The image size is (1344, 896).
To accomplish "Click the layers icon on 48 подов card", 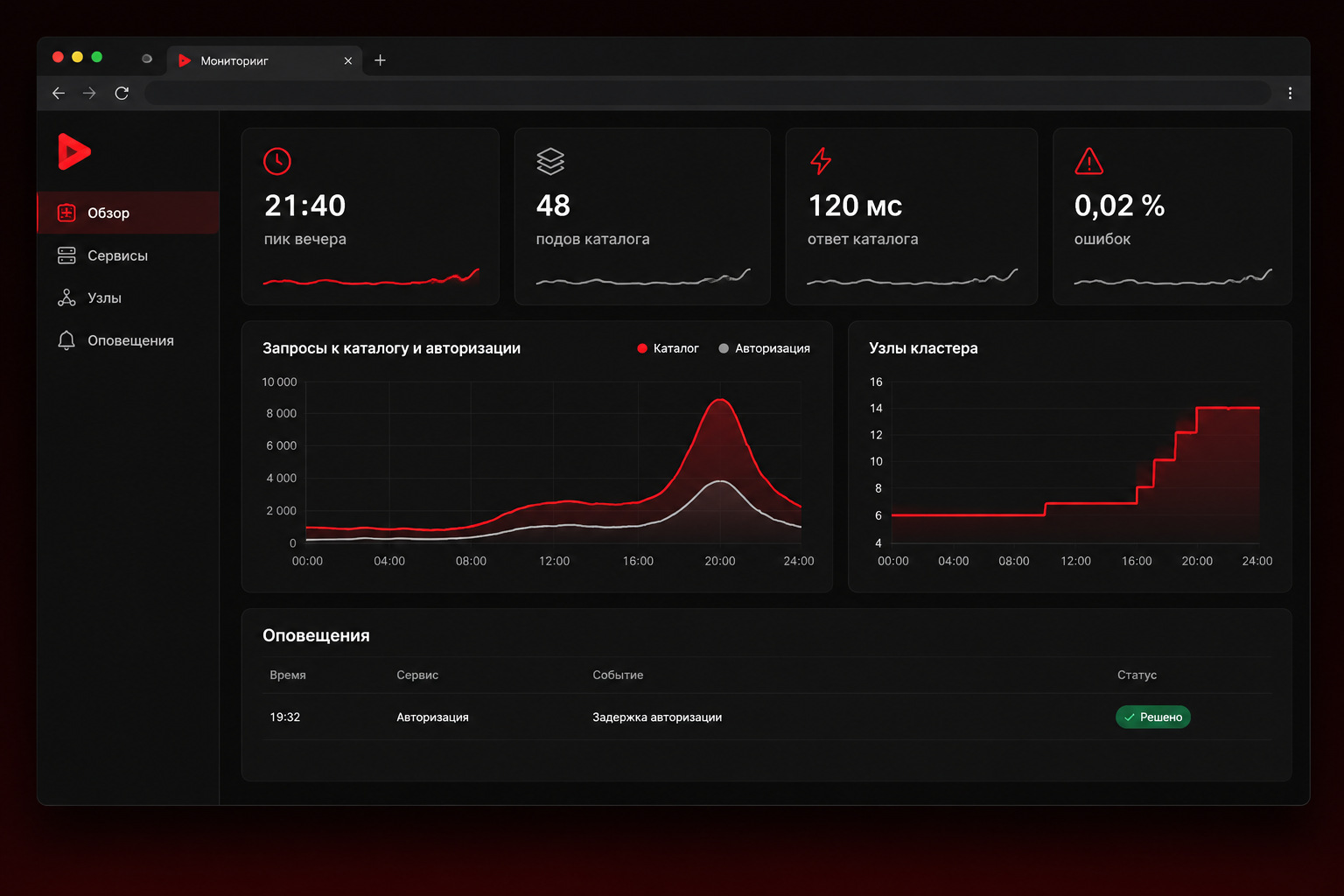I will click(550, 161).
